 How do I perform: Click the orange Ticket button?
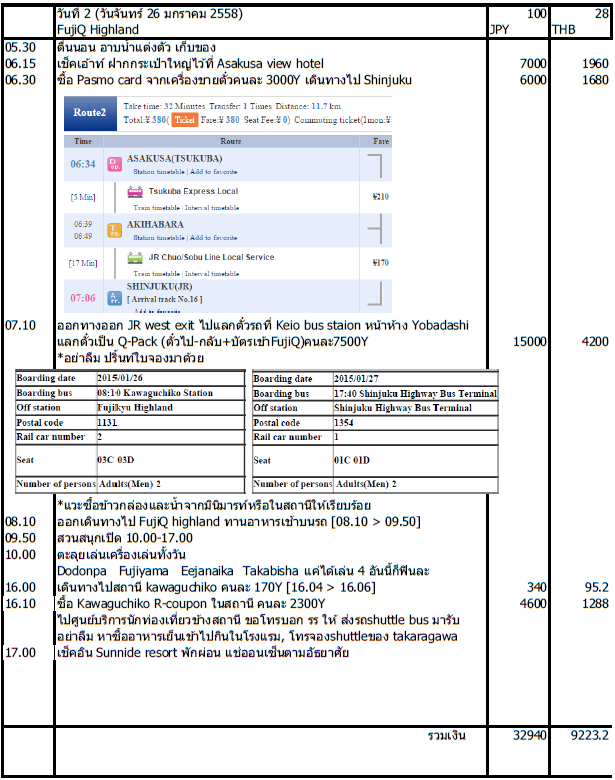(x=185, y=120)
